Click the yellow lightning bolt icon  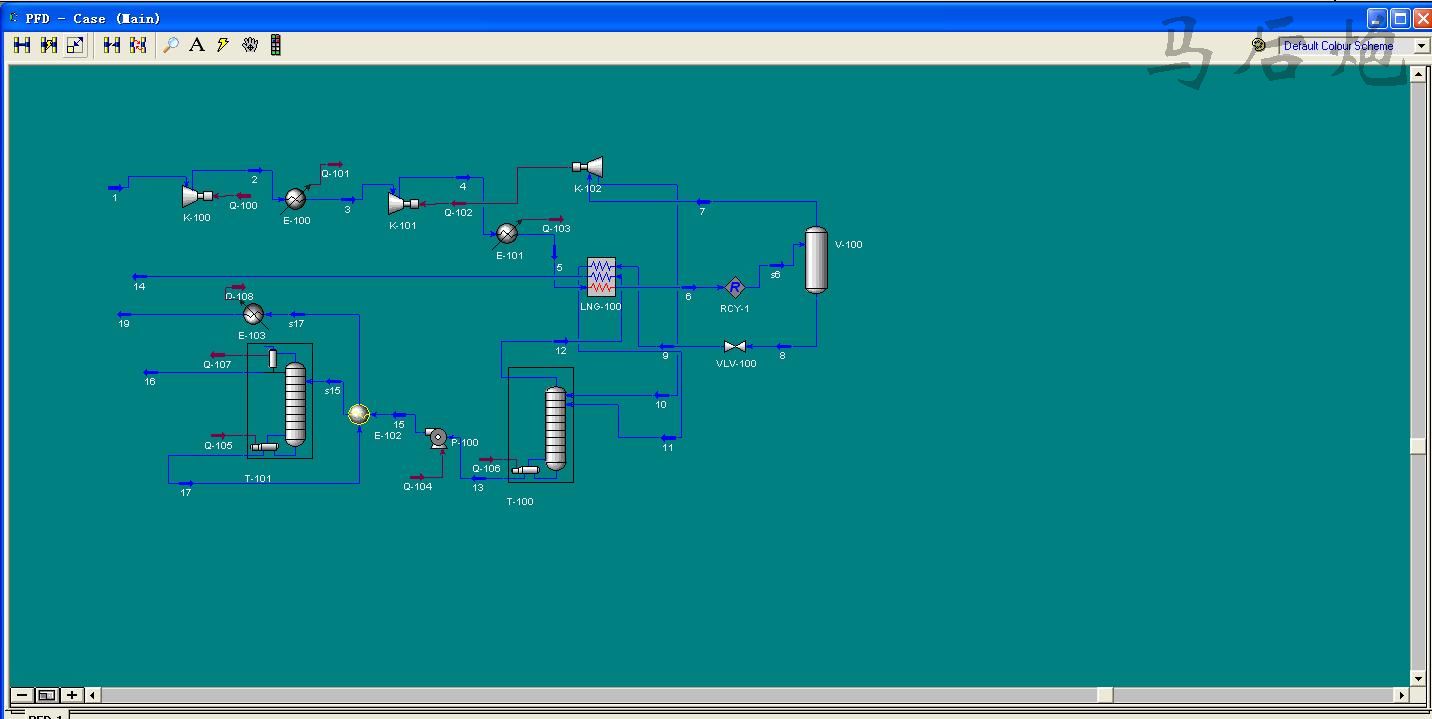click(x=223, y=45)
